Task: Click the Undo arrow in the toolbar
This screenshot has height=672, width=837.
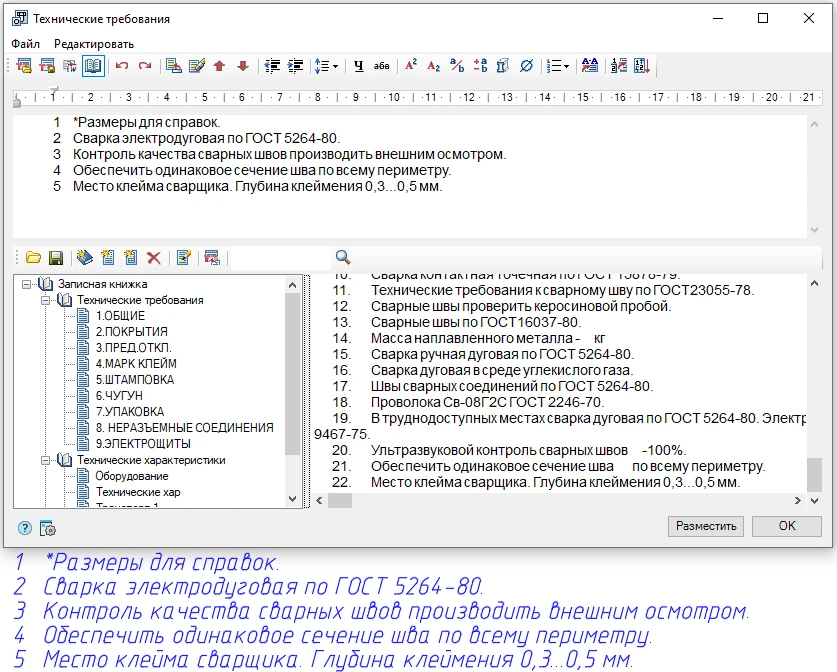Action: [122, 66]
